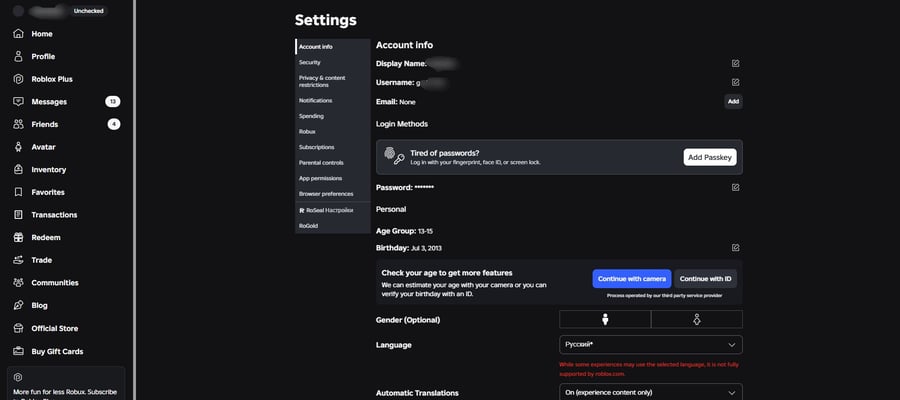Open the Account info settings tab
This screenshot has width=900, height=400.
(x=333, y=46)
